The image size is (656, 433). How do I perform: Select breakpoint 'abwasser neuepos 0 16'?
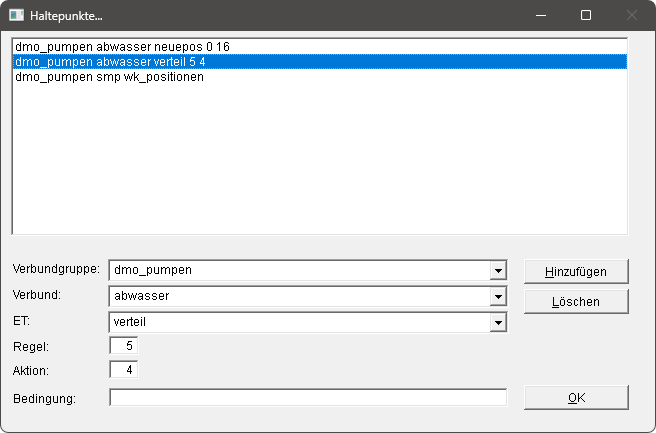(x=123, y=47)
